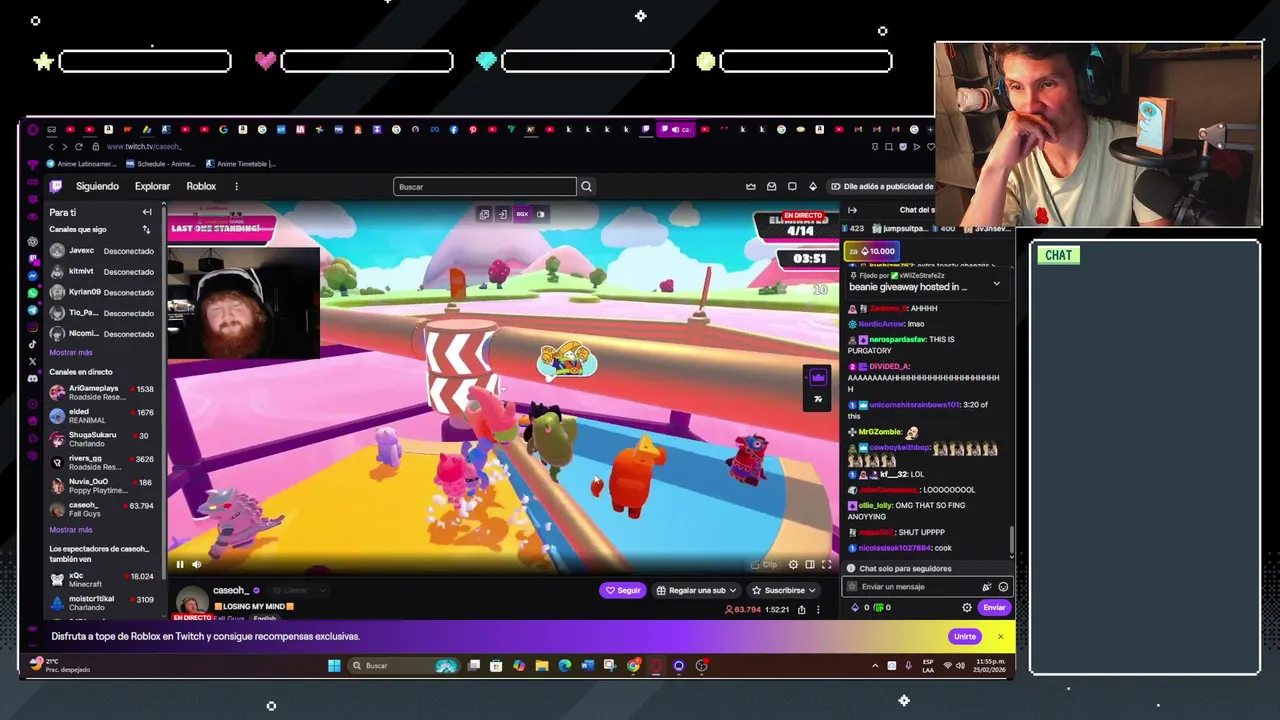The height and width of the screenshot is (720, 1280).
Task: Click Mostrar más under live channels
Action: pos(70,530)
